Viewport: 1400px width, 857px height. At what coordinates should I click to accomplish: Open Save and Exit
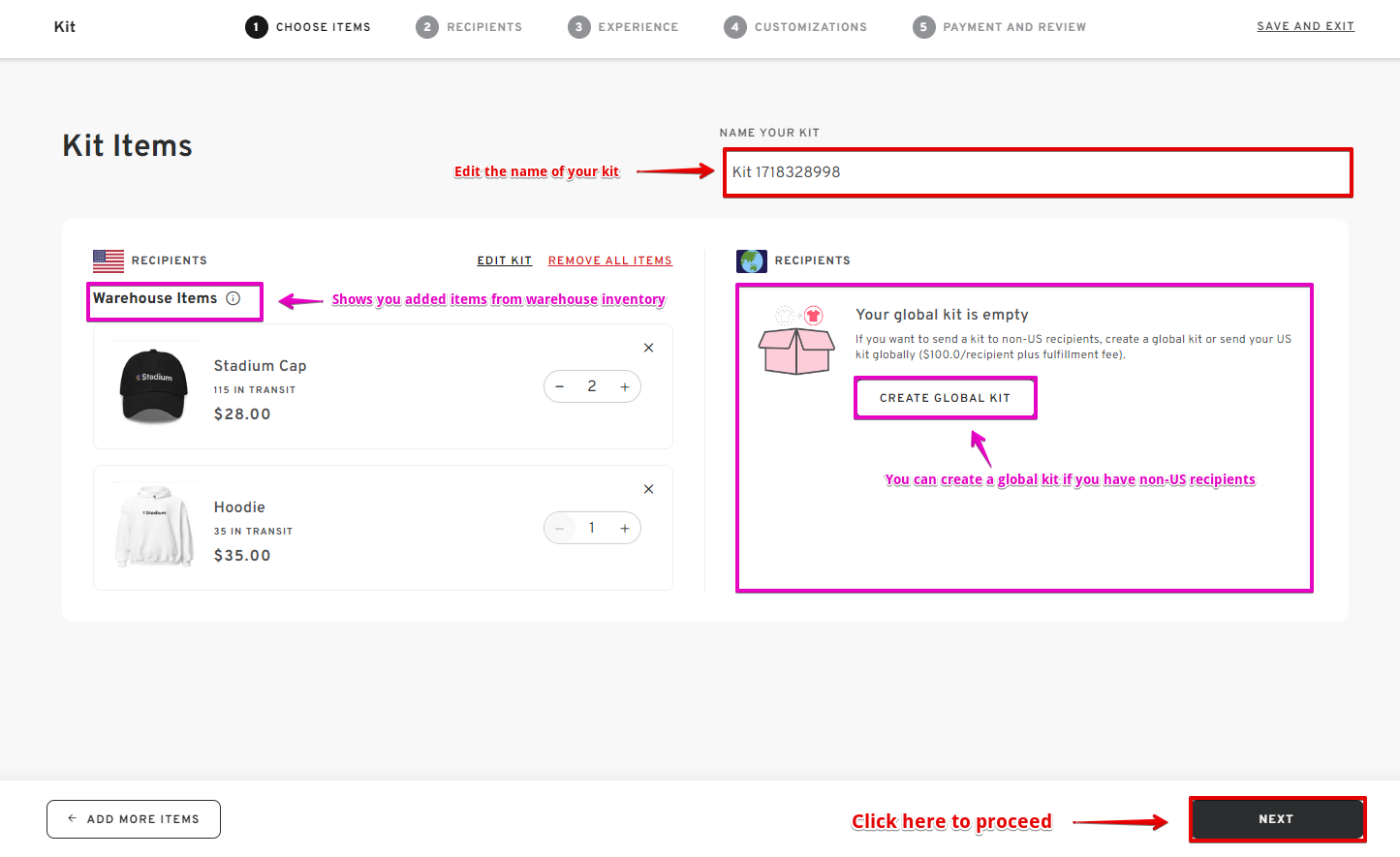point(1305,26)
